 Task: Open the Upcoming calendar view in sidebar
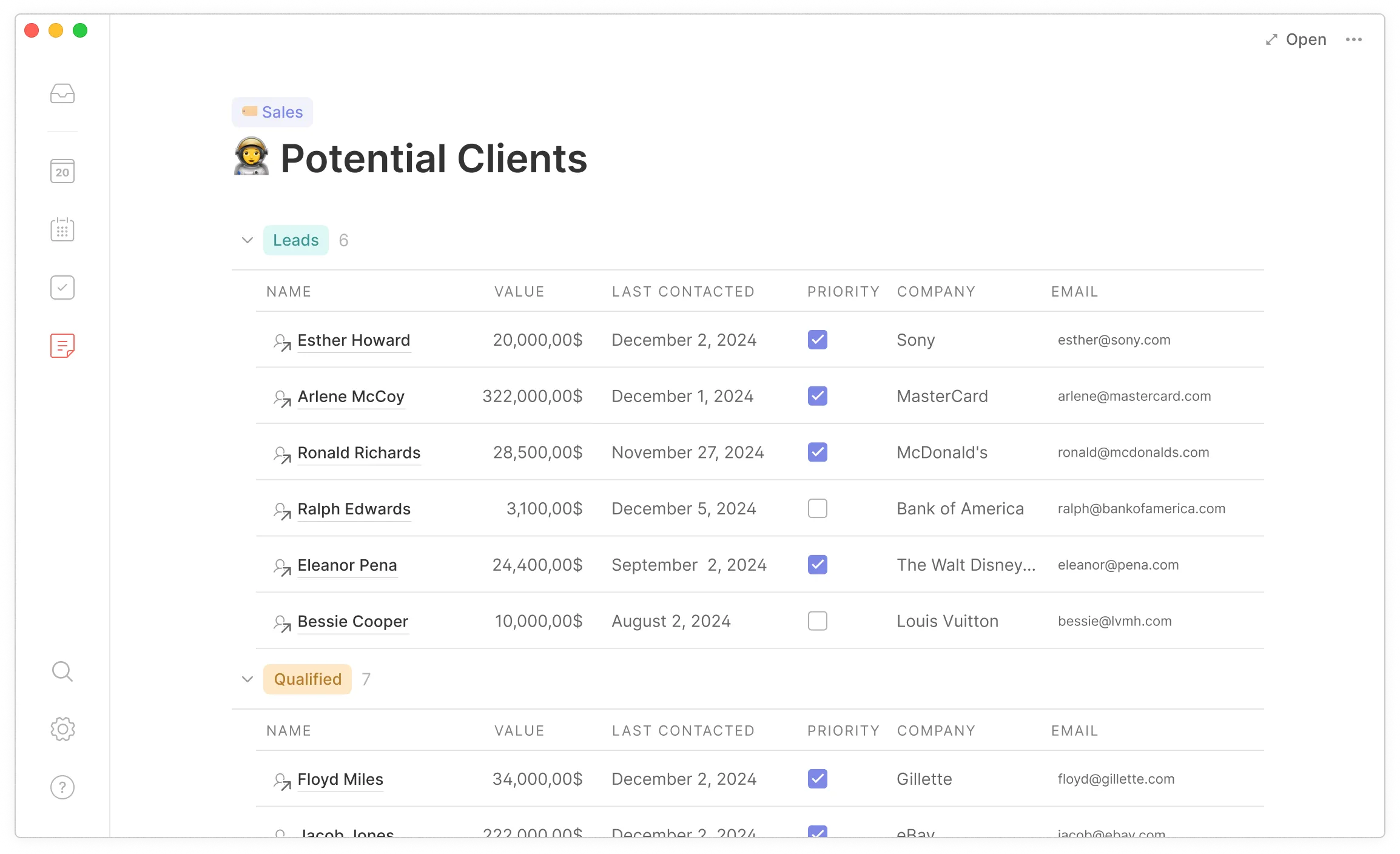(62, 229)
